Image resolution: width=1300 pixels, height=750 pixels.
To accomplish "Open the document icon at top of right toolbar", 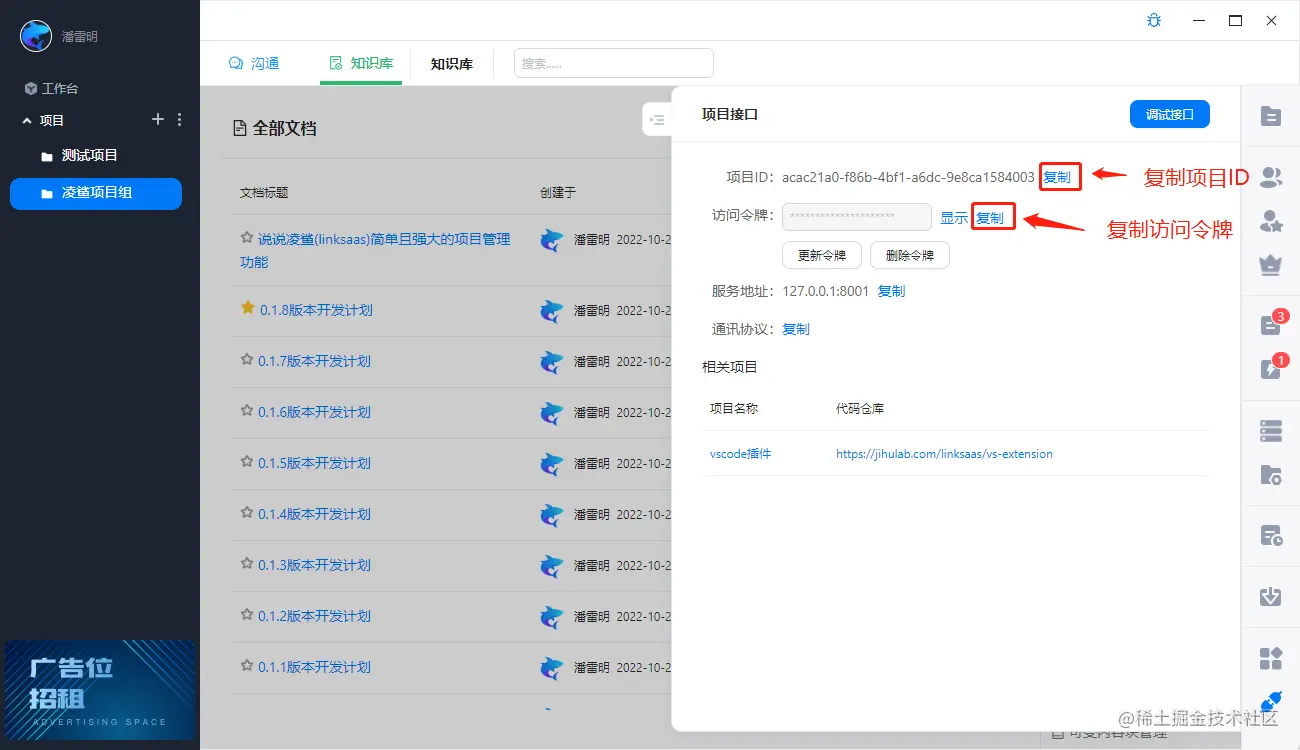I will click(x=1271, y=116).
